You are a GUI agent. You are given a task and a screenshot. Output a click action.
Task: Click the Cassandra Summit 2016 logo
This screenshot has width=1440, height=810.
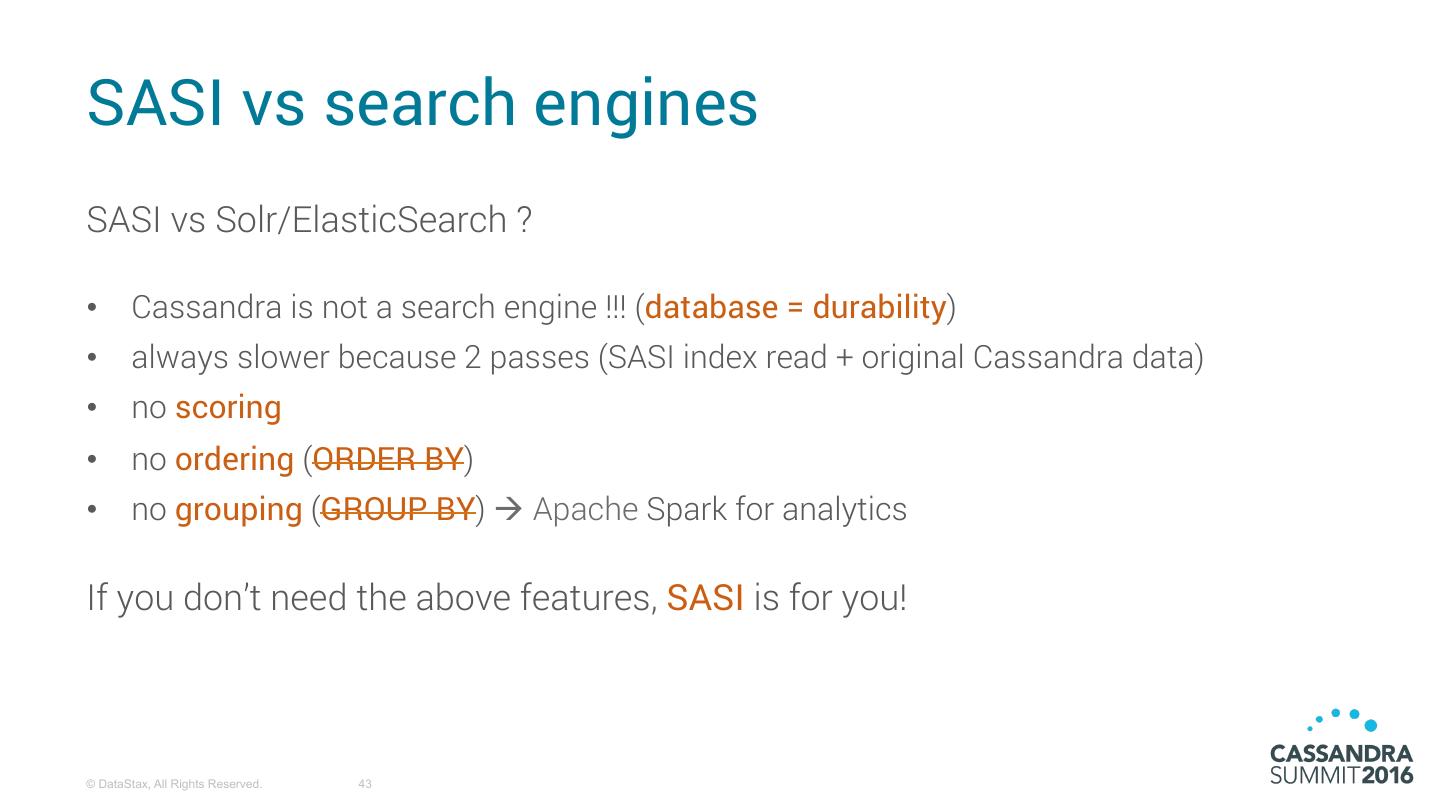(x=1341, y=764)
